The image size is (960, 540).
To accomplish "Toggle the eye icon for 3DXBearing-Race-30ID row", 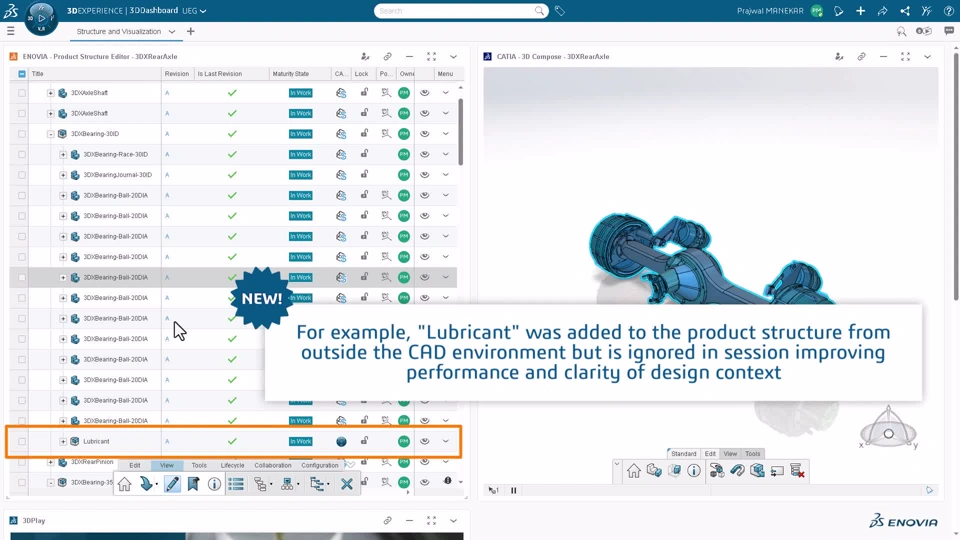I will [x=424, y=154].
